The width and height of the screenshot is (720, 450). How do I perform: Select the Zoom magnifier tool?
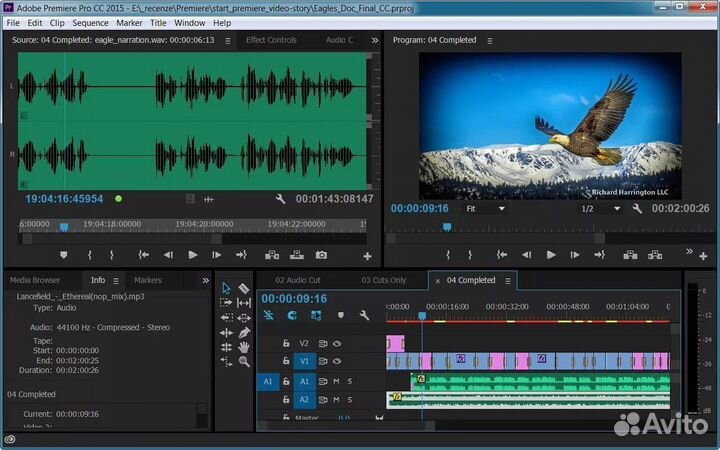point(244,362)
